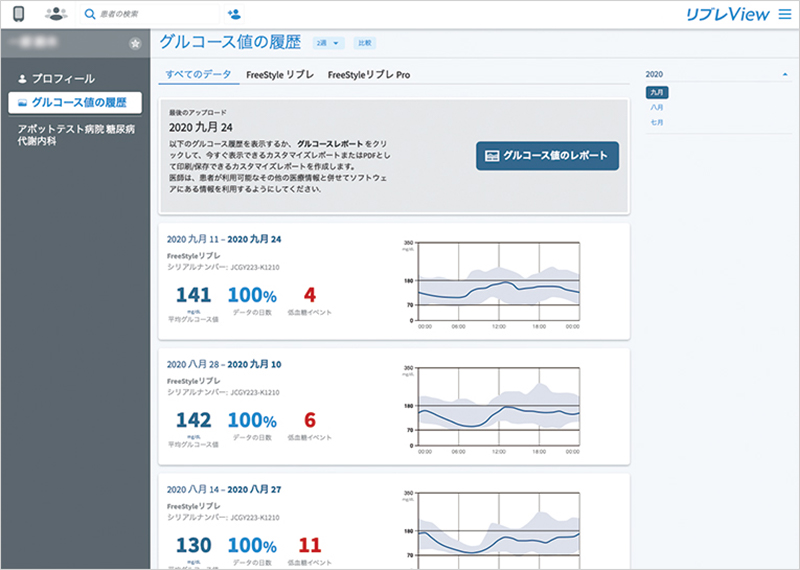
Task: Select 九月 in the month list
Action: coord(657,92)
